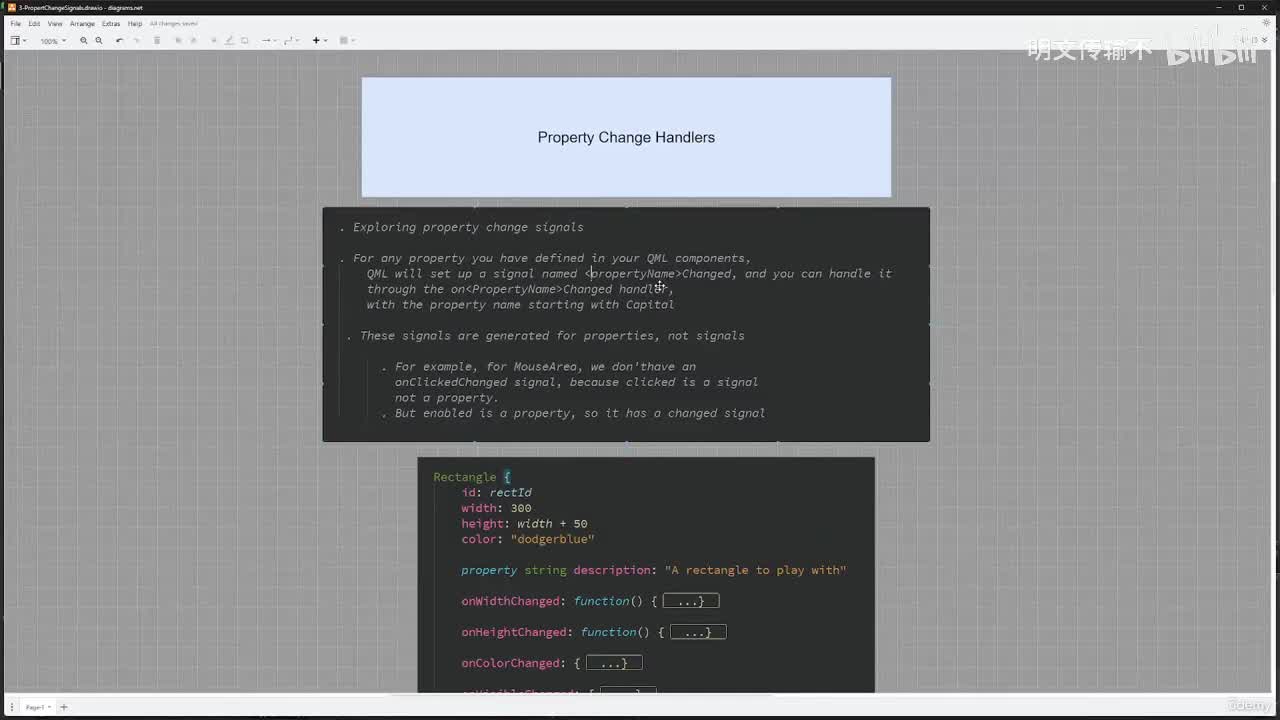Click the zoom out magnifier icon
Image resolution: width=1280 pixels, height=720 pixels.
pyautogui.click(x=99, y=41)
